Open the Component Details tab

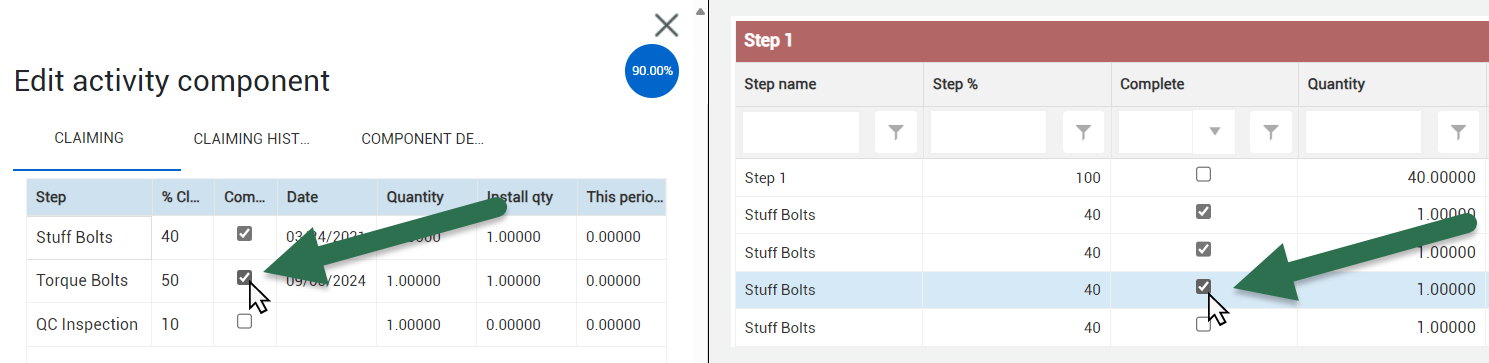coord(423,139)
